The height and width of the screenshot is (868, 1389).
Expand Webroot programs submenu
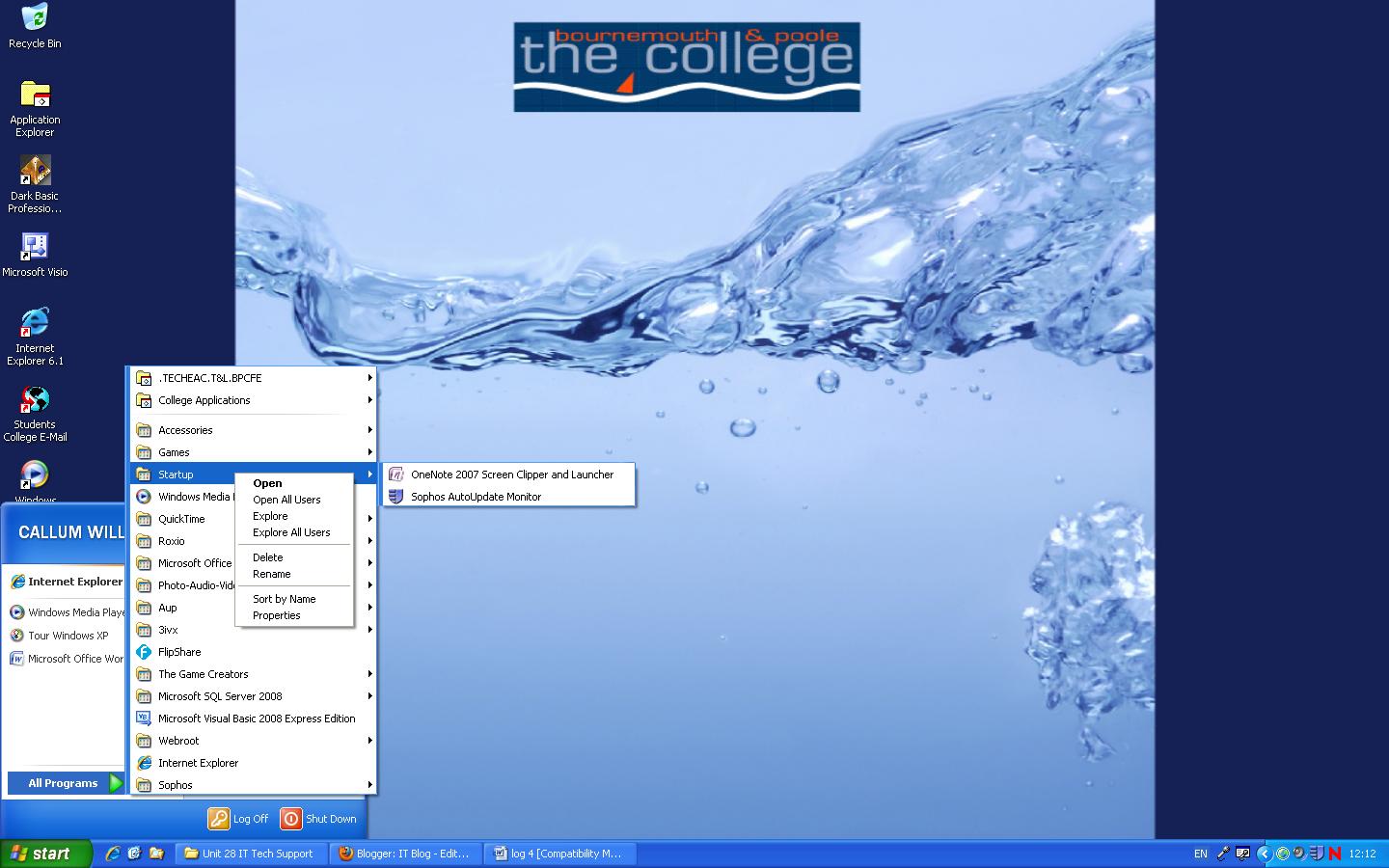pos(253,741)
